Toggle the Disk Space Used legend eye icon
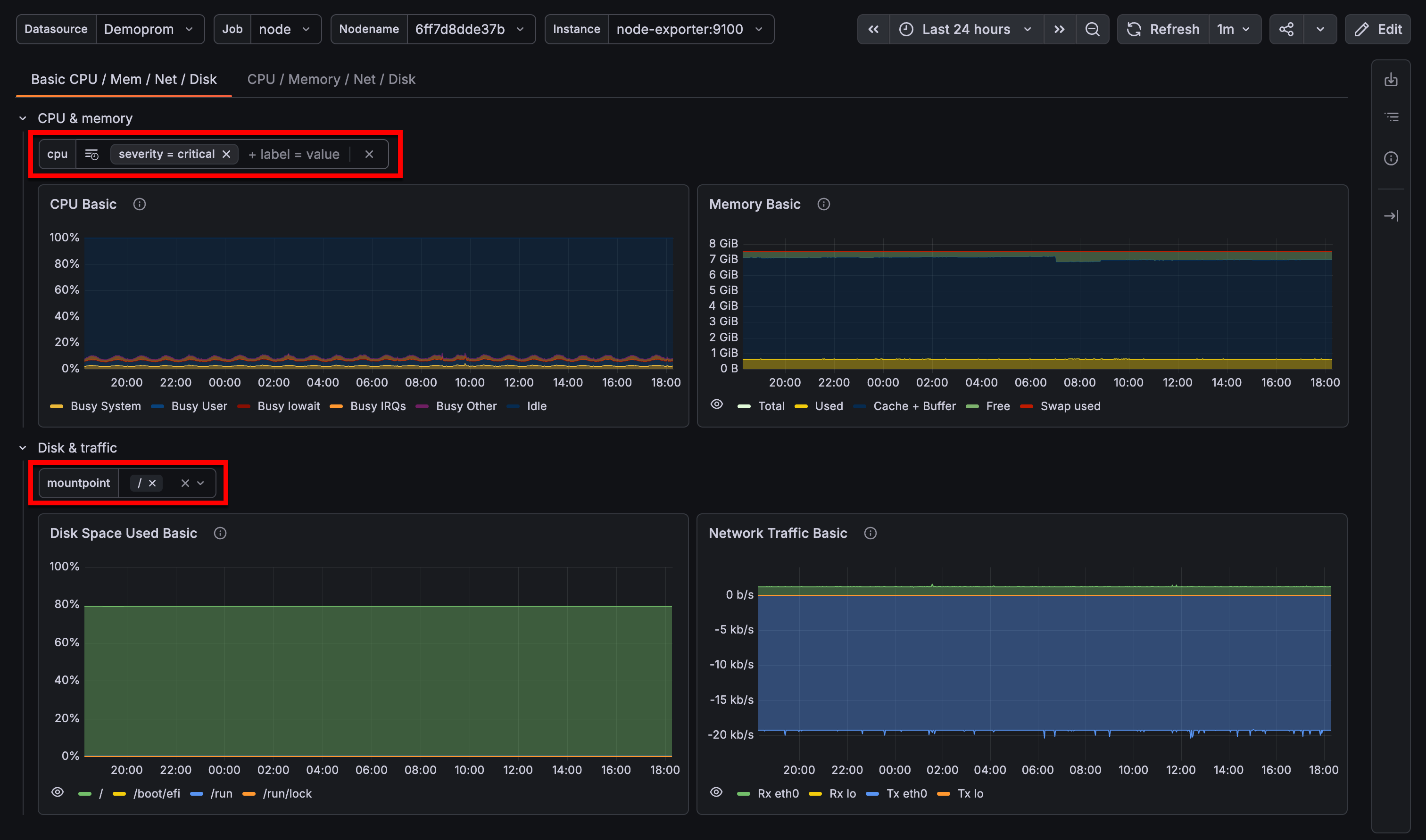 click(x=58, y=792)
